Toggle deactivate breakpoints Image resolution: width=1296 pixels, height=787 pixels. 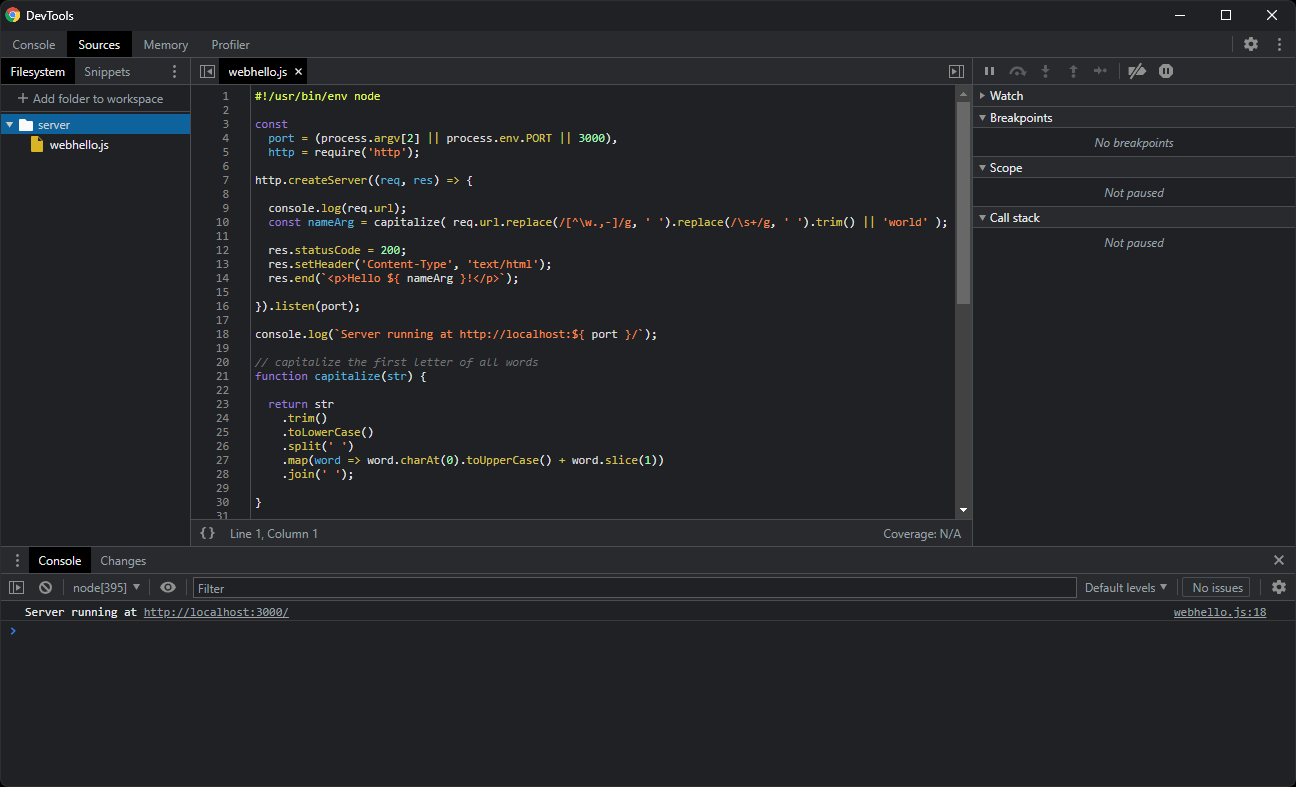click(x=1137, y=71)
